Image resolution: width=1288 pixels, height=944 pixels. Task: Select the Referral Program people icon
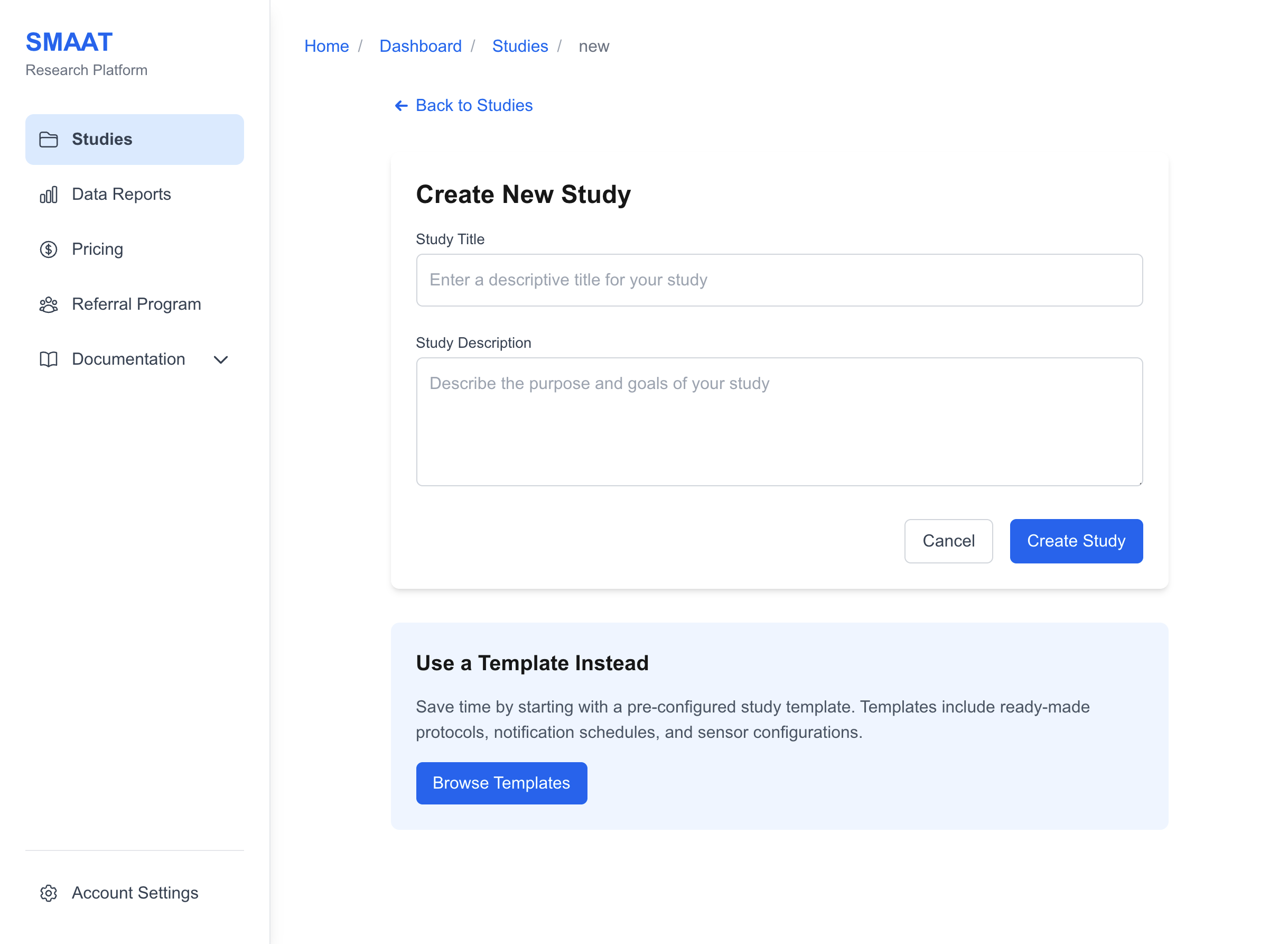[49, 304]
